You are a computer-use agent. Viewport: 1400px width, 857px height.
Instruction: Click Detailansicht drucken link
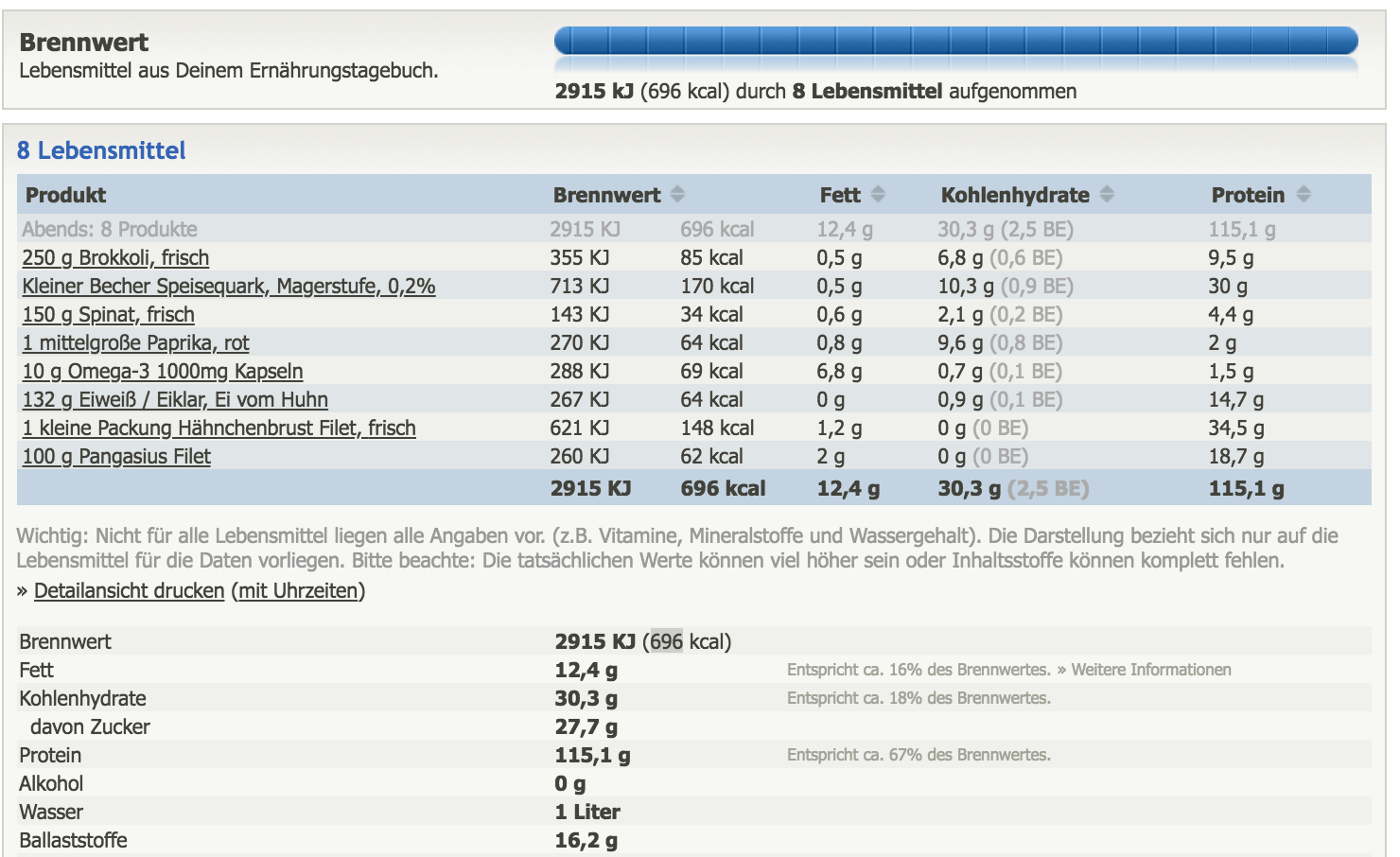click(x=130, y=590)
